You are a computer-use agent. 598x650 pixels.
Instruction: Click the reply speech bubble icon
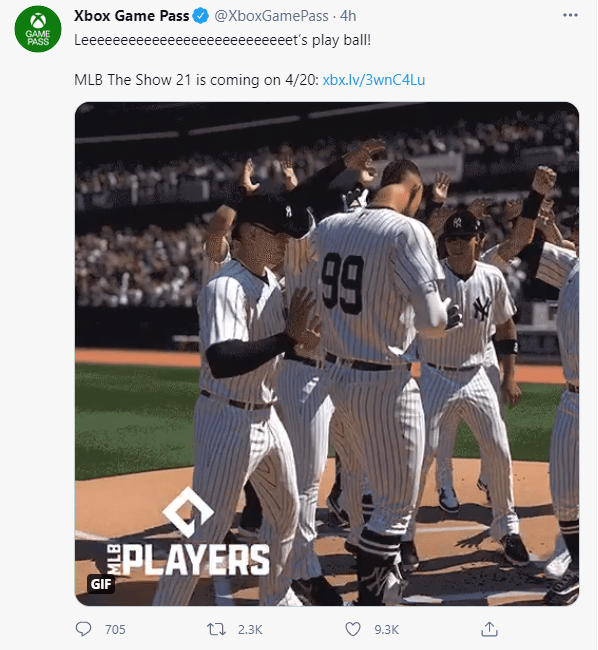[x=83, y=629]
